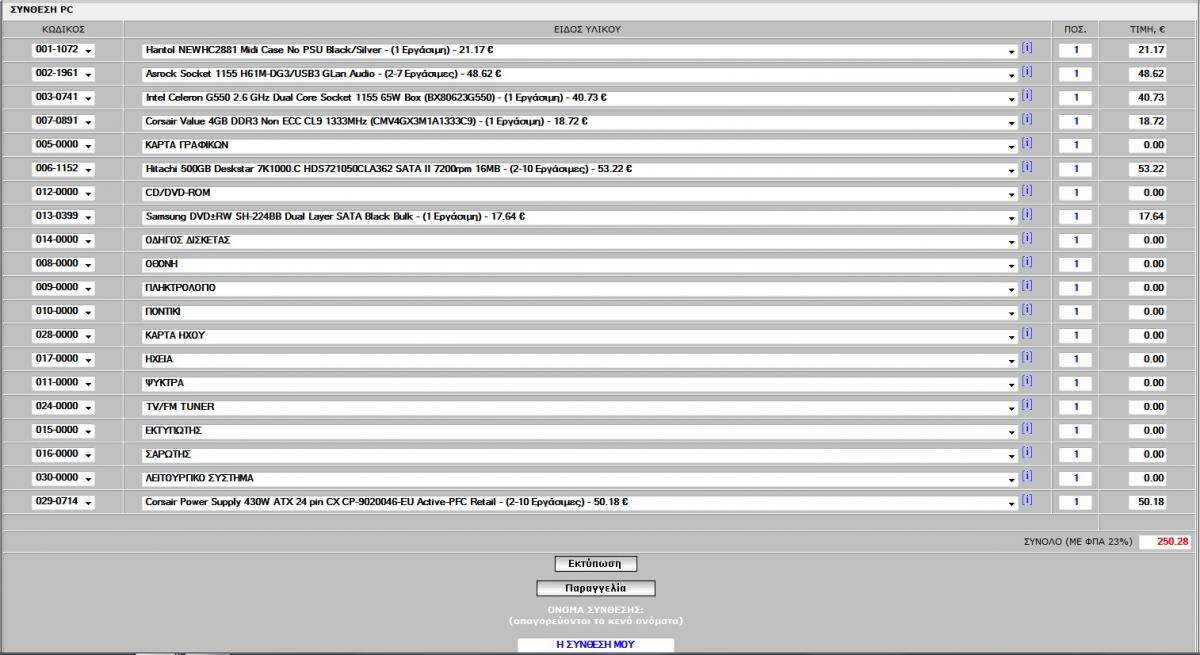Open info icon for Hantol Midi Case row
Image resolution: width=1200 pixels, height=655 pixels.
(x=1027, y=48)
